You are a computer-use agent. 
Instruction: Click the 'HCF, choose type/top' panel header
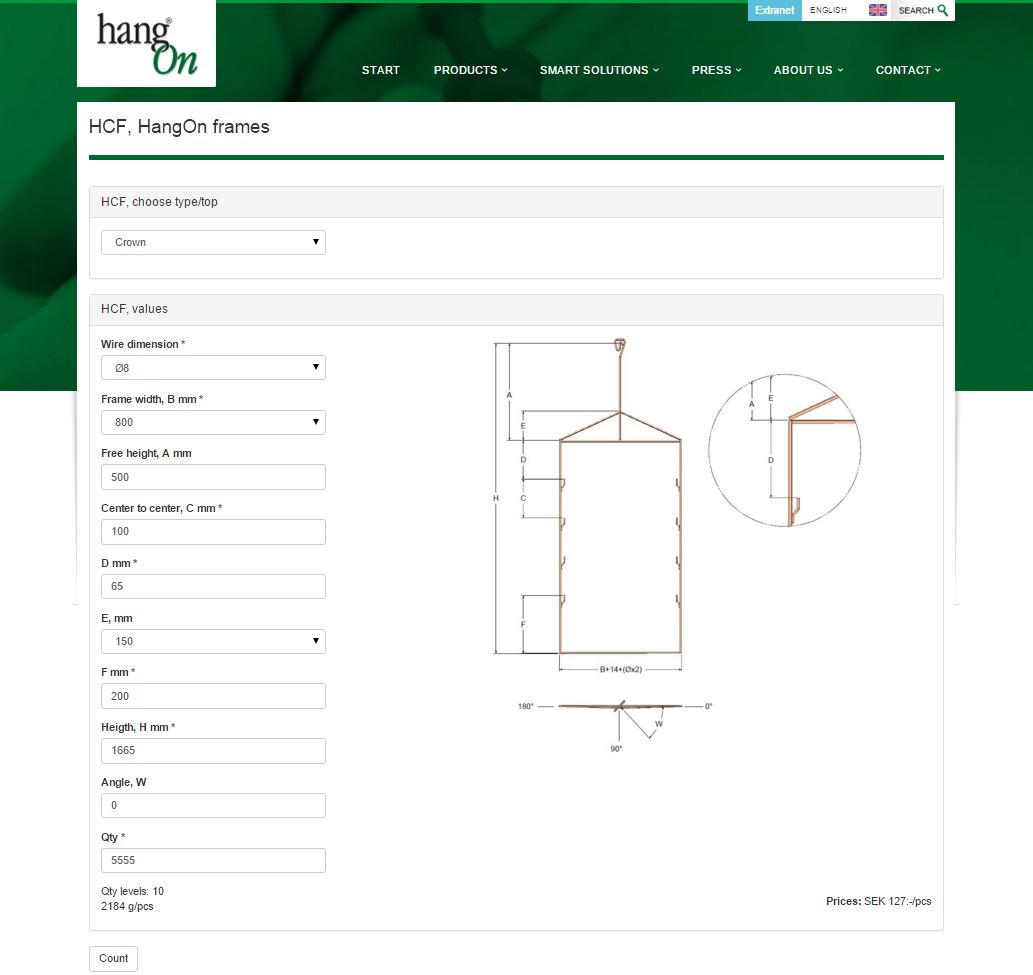pos(516,202)
